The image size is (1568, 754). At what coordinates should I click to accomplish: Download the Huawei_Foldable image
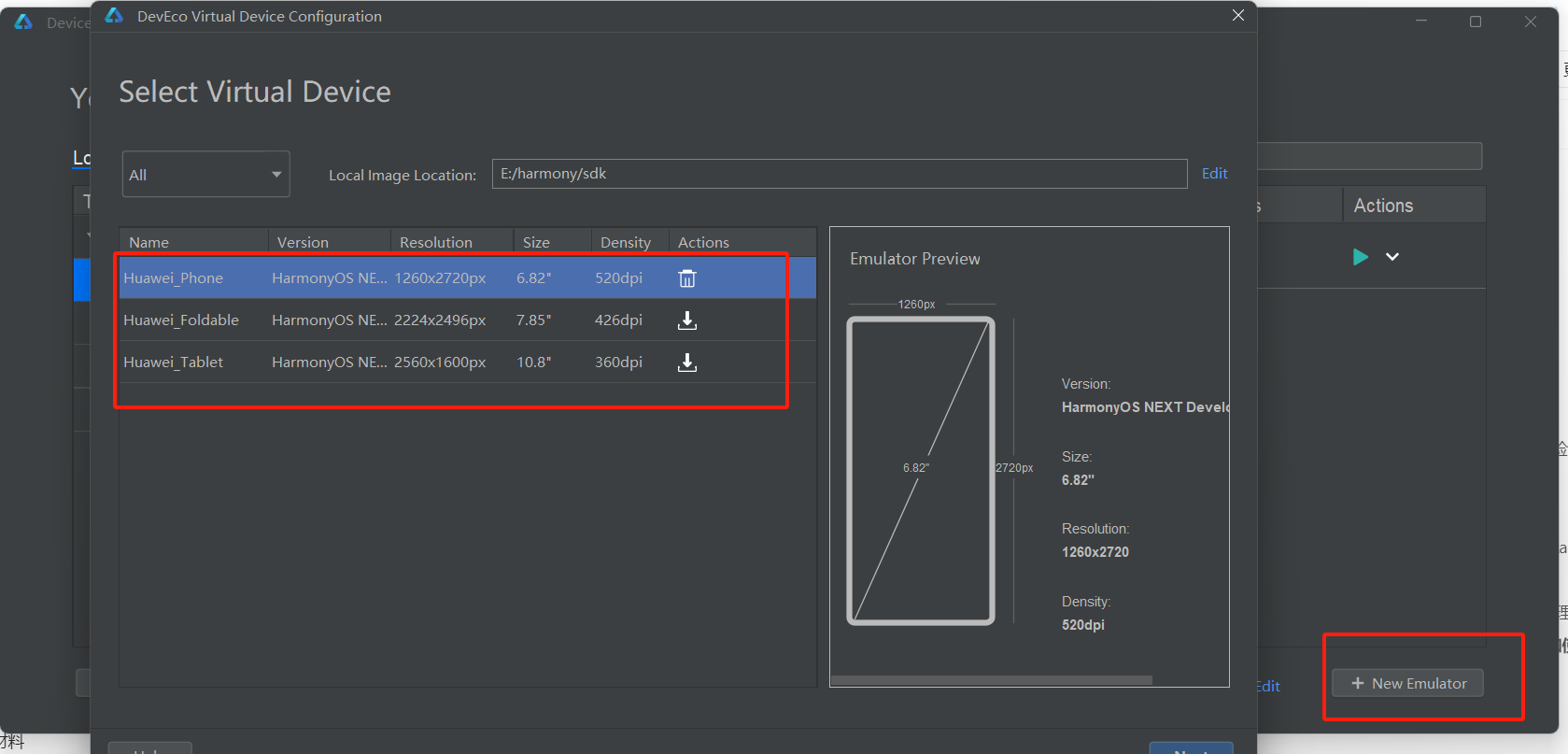(x=687, y=320)
